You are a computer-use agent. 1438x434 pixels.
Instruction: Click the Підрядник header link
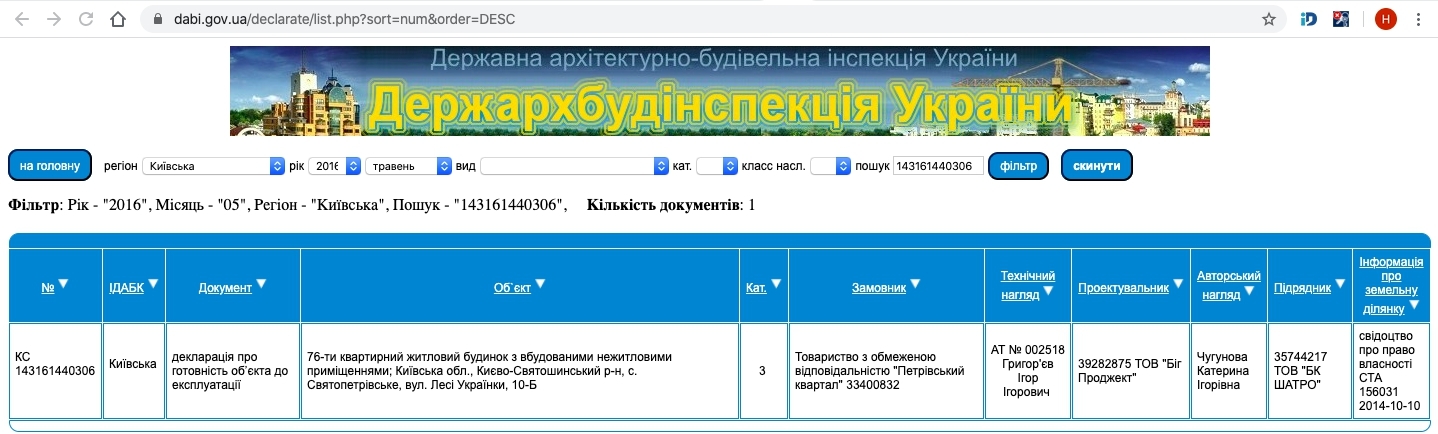pos(1303,288)
